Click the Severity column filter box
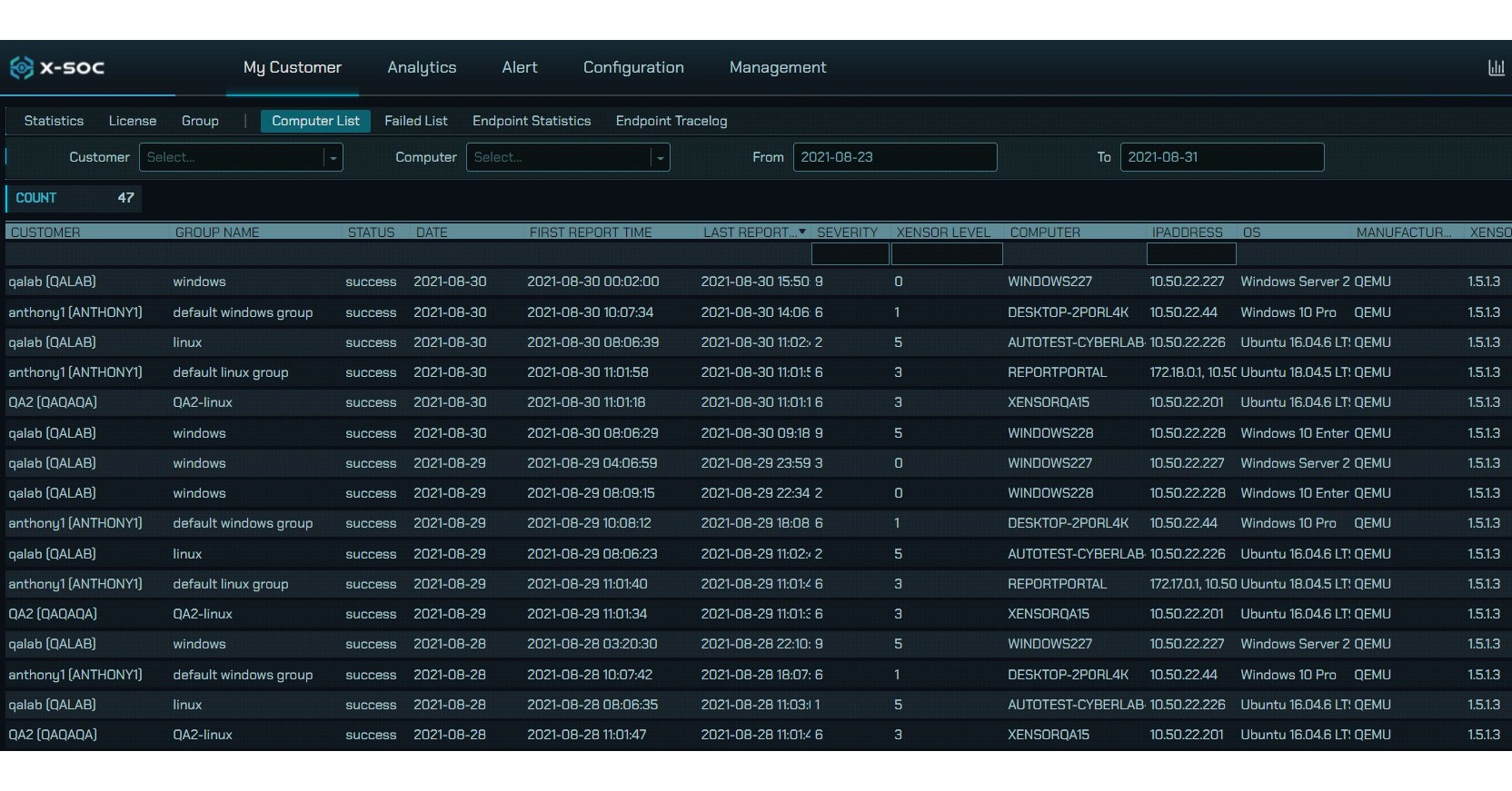1512x791 pixels. click(x=850, y=253)
